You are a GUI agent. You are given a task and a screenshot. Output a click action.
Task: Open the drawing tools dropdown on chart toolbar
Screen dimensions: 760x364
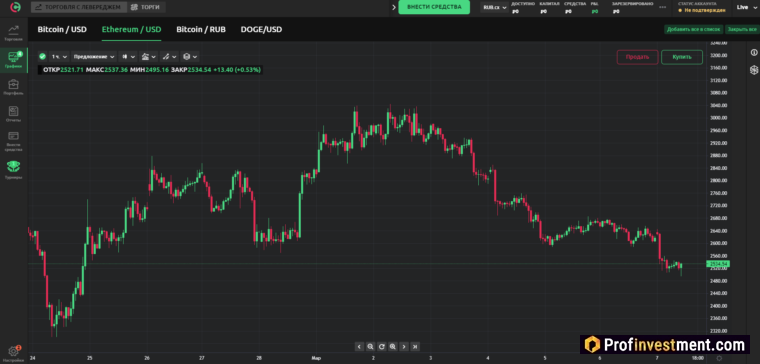click(x=169, y=56)
